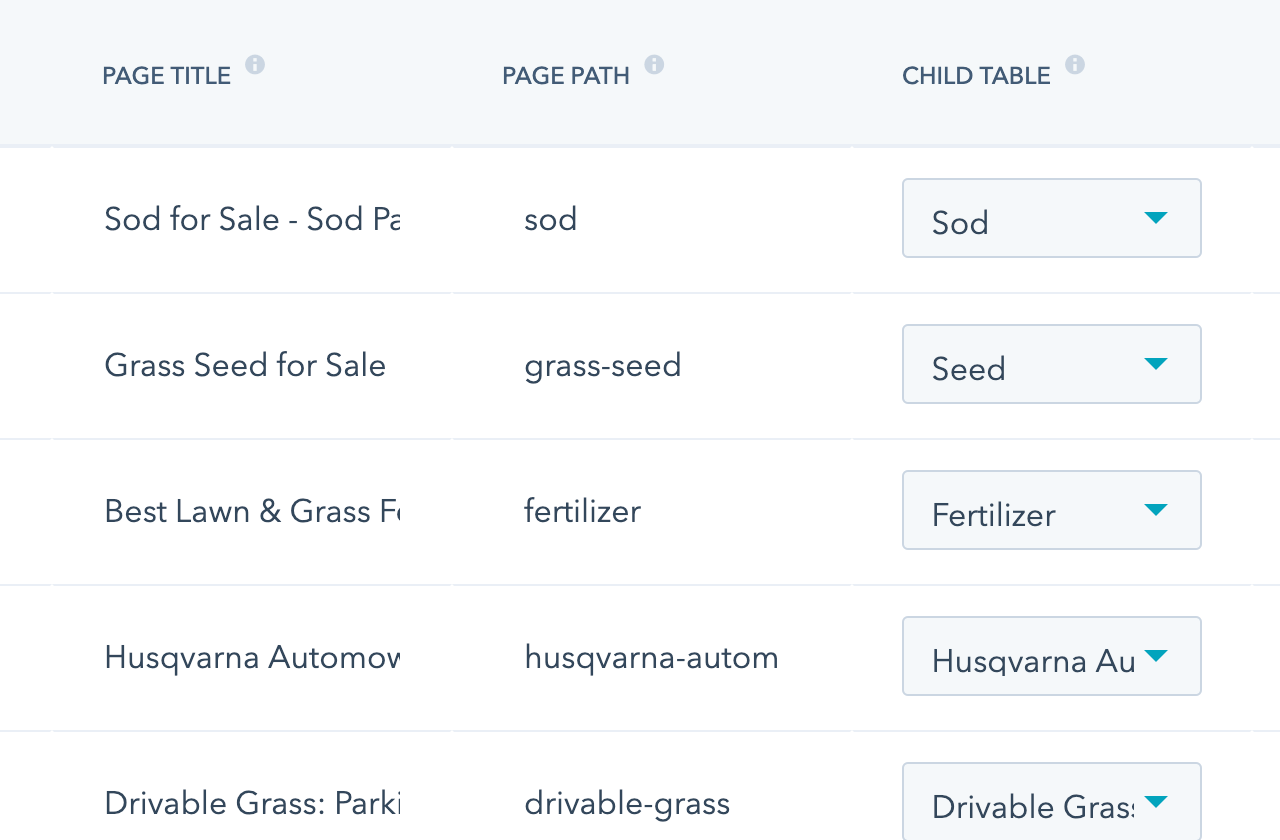Expand the Fertilizer child table dropdown

click(1051, 511)
